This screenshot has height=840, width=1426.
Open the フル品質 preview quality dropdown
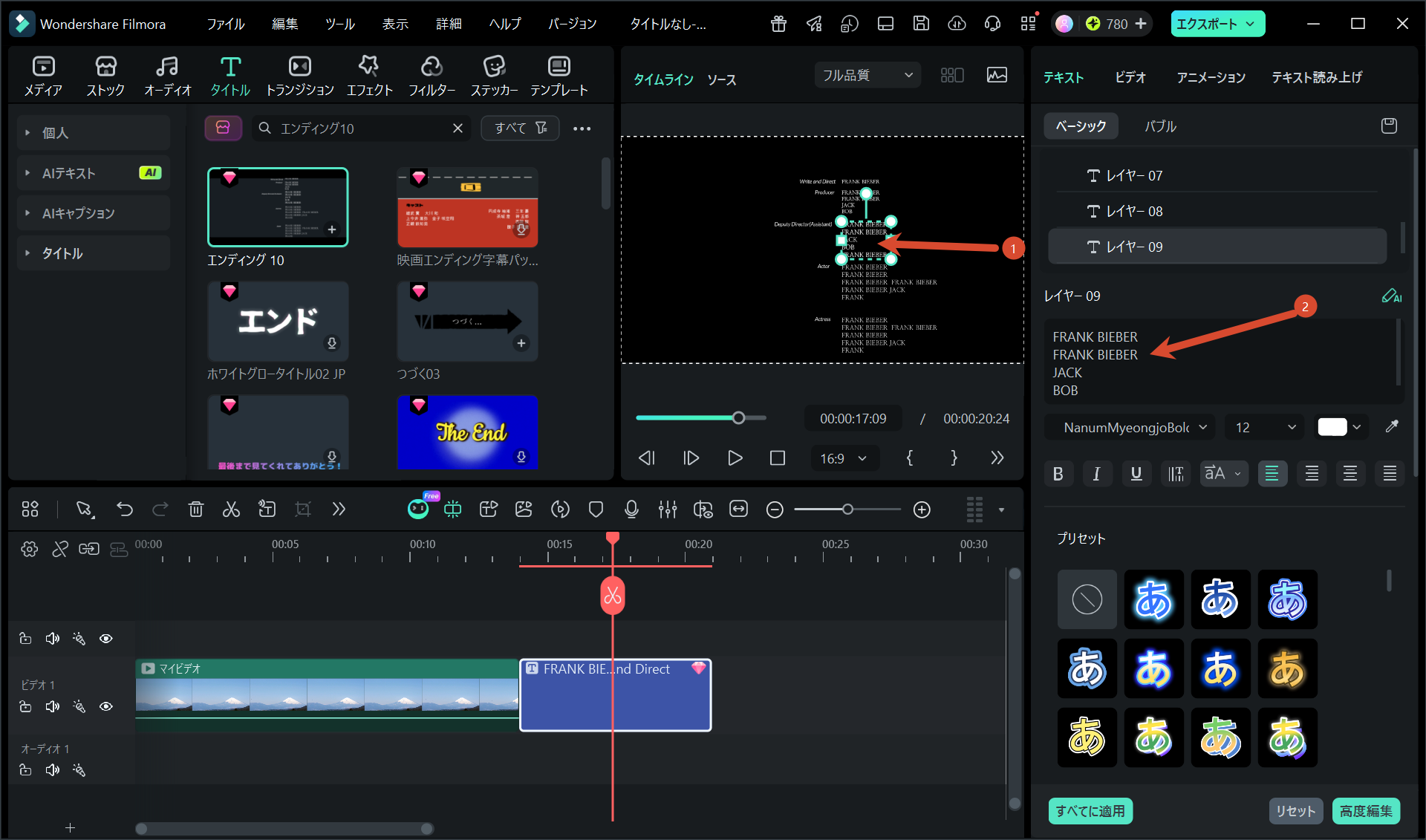pyautogui.click(x=867, y=75)
